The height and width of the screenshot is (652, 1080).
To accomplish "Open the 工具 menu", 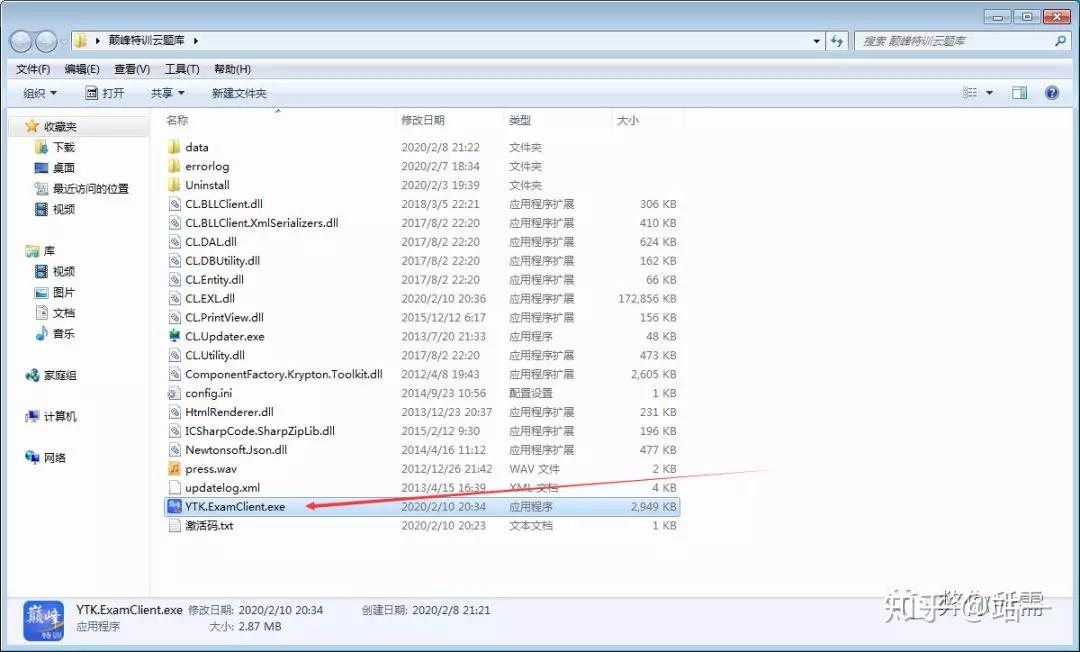I will click(x=180, y=69).
